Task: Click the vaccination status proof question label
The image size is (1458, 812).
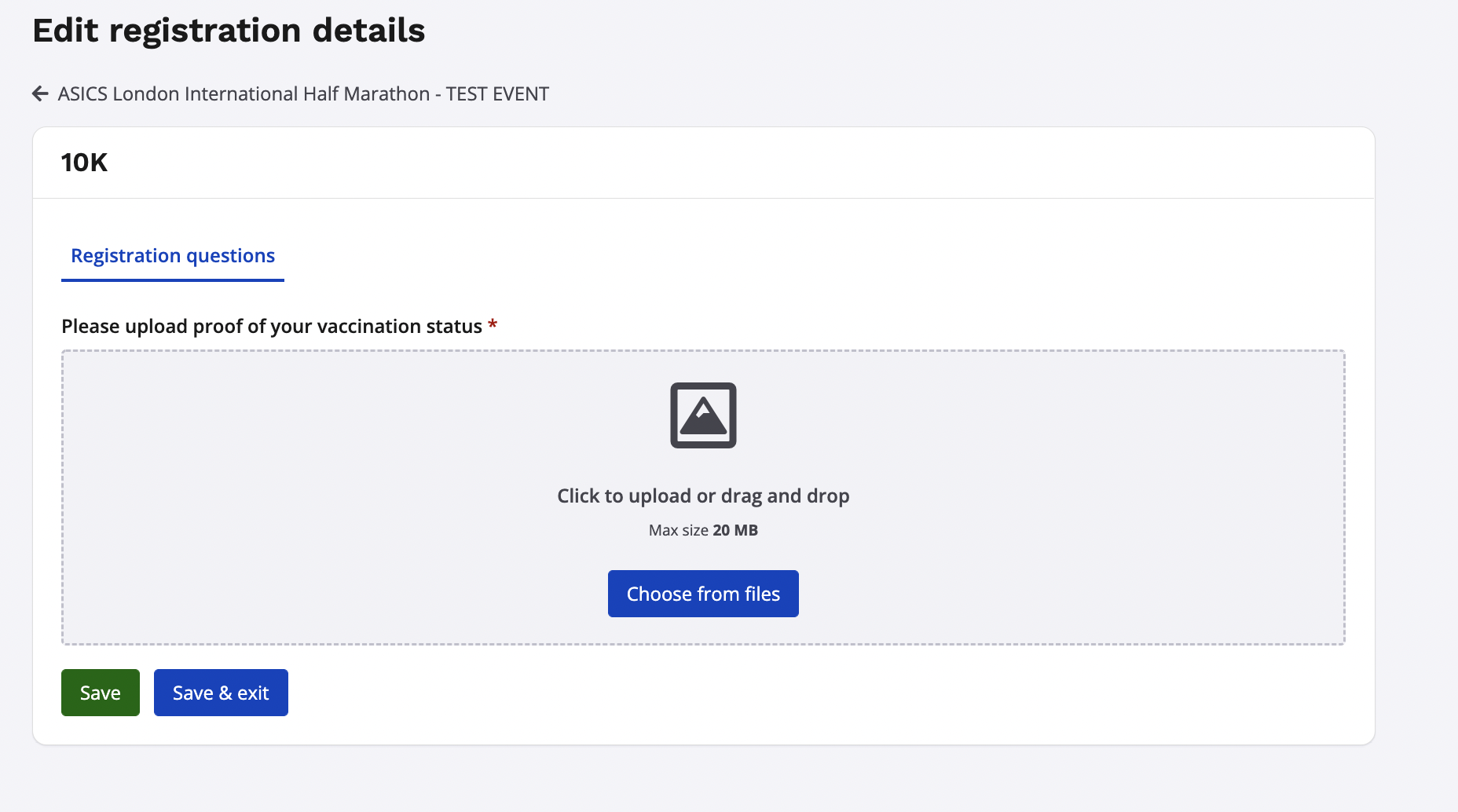Action: coord(272,327)
